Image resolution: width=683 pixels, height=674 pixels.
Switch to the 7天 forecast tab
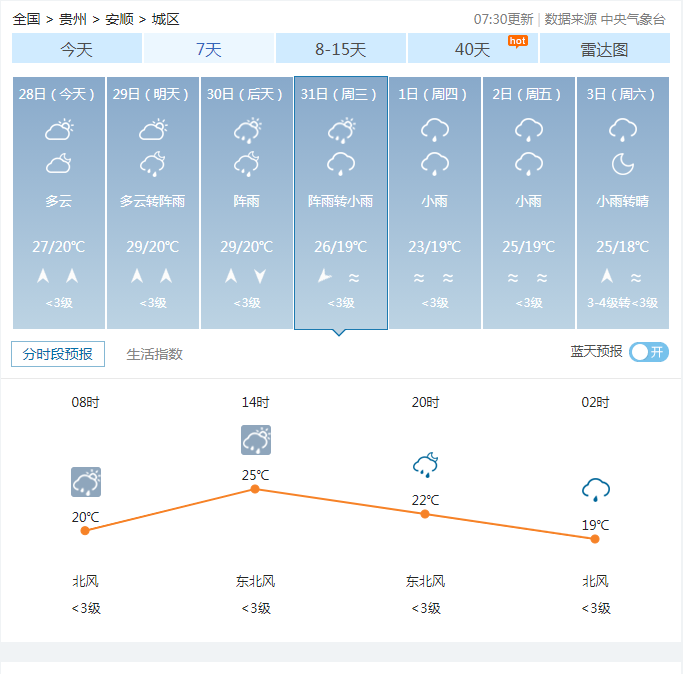[x=209, y=49]
